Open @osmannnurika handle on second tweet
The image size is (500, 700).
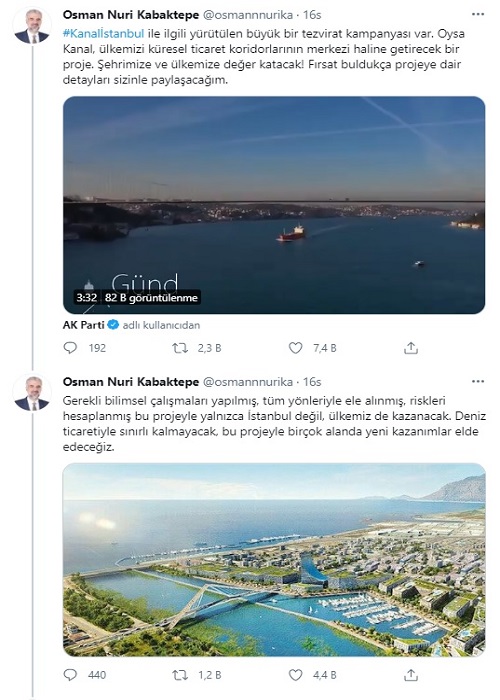[248, 382]
